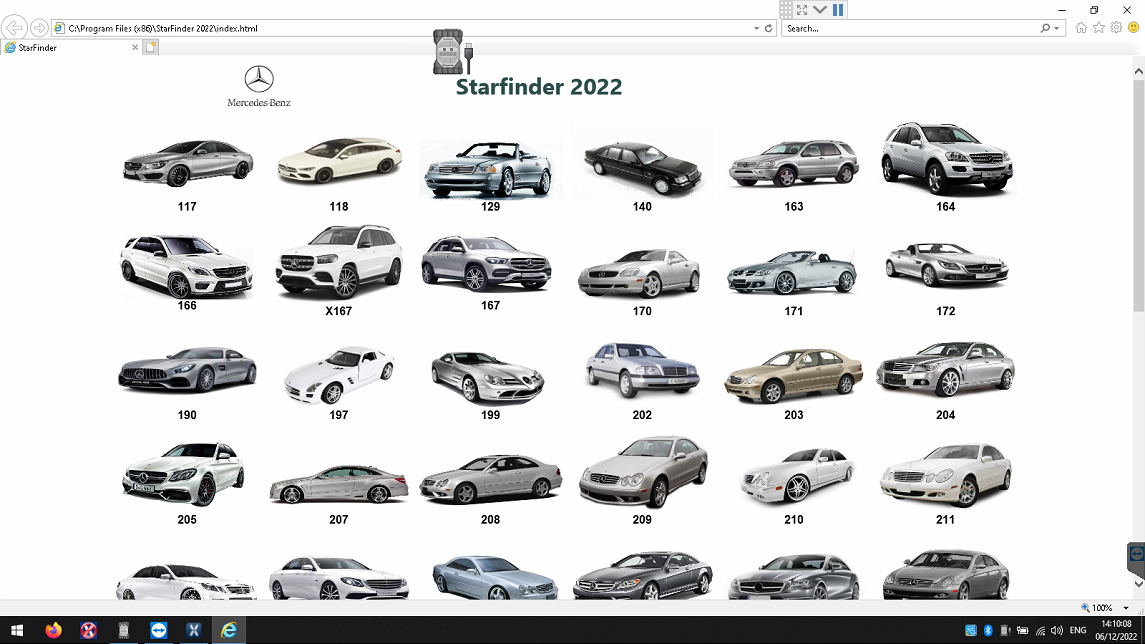The height and width of the screenshot is (644, 1145).
Task: Open the IE Tools gear icon
Action: coord(1116,28)
